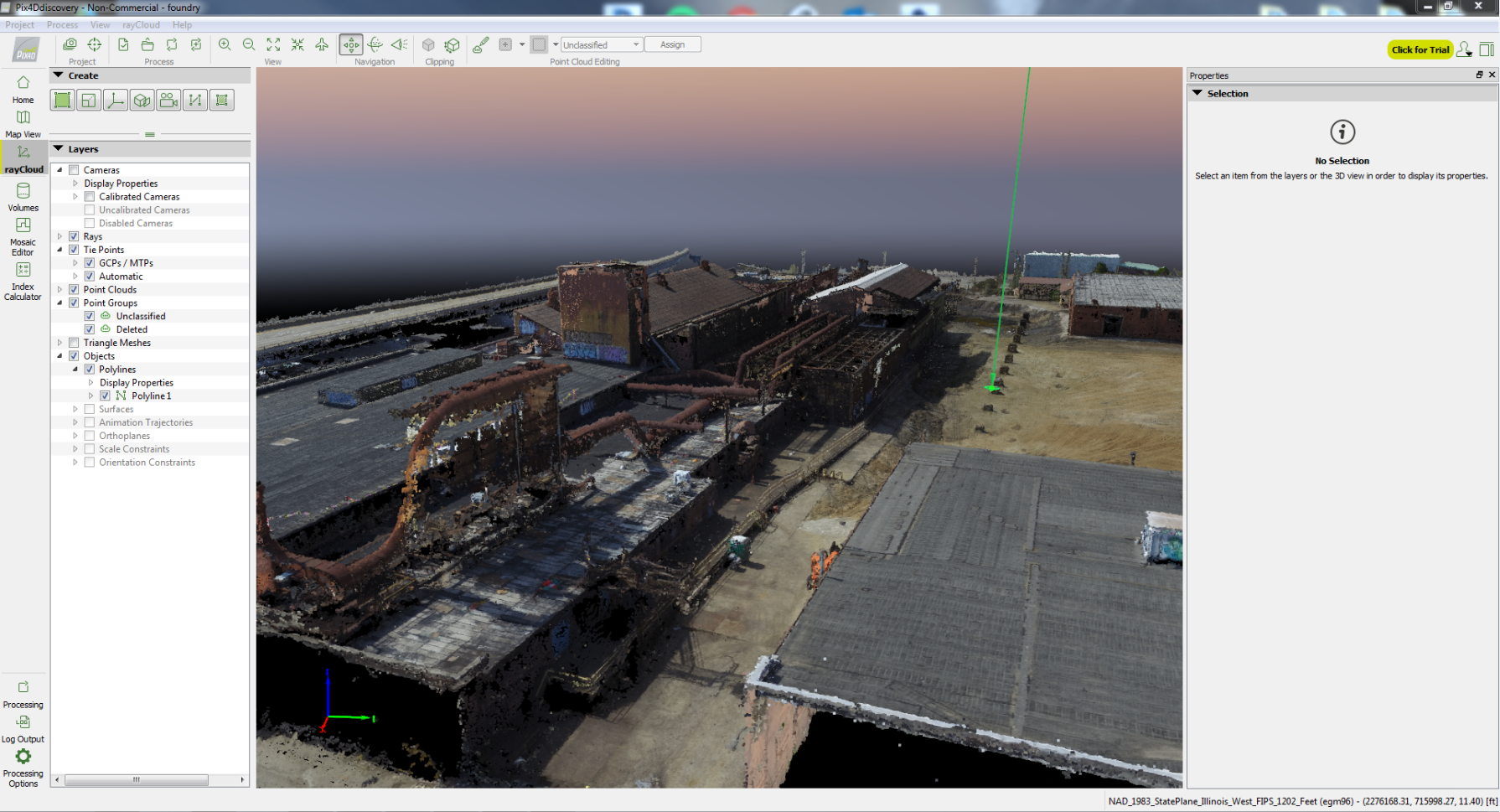This screenshot has width=1500, height=812.
Task: Select the Trackball navigation mode icon
Action: click(x=375, y=44)
